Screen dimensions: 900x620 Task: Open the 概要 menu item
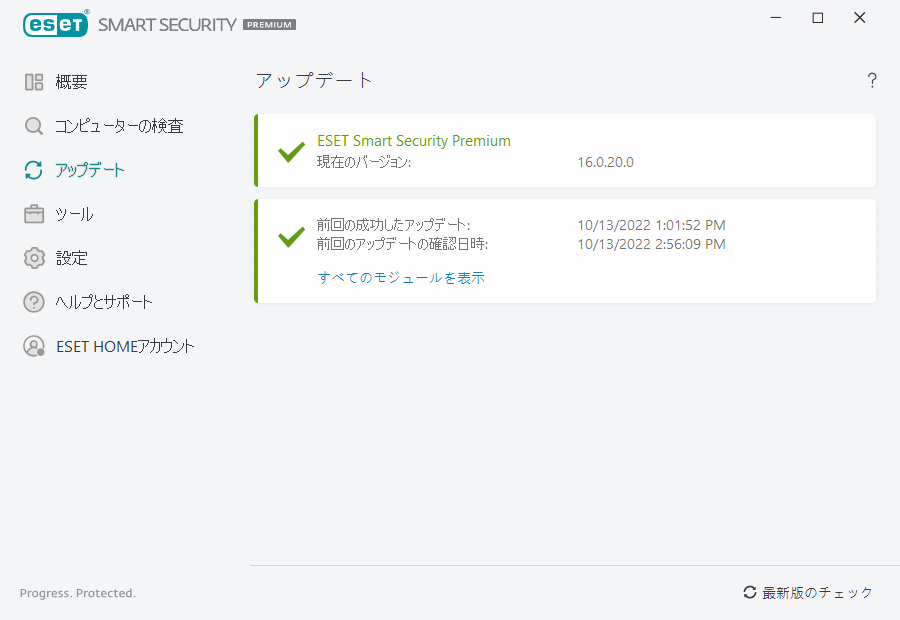72,82
